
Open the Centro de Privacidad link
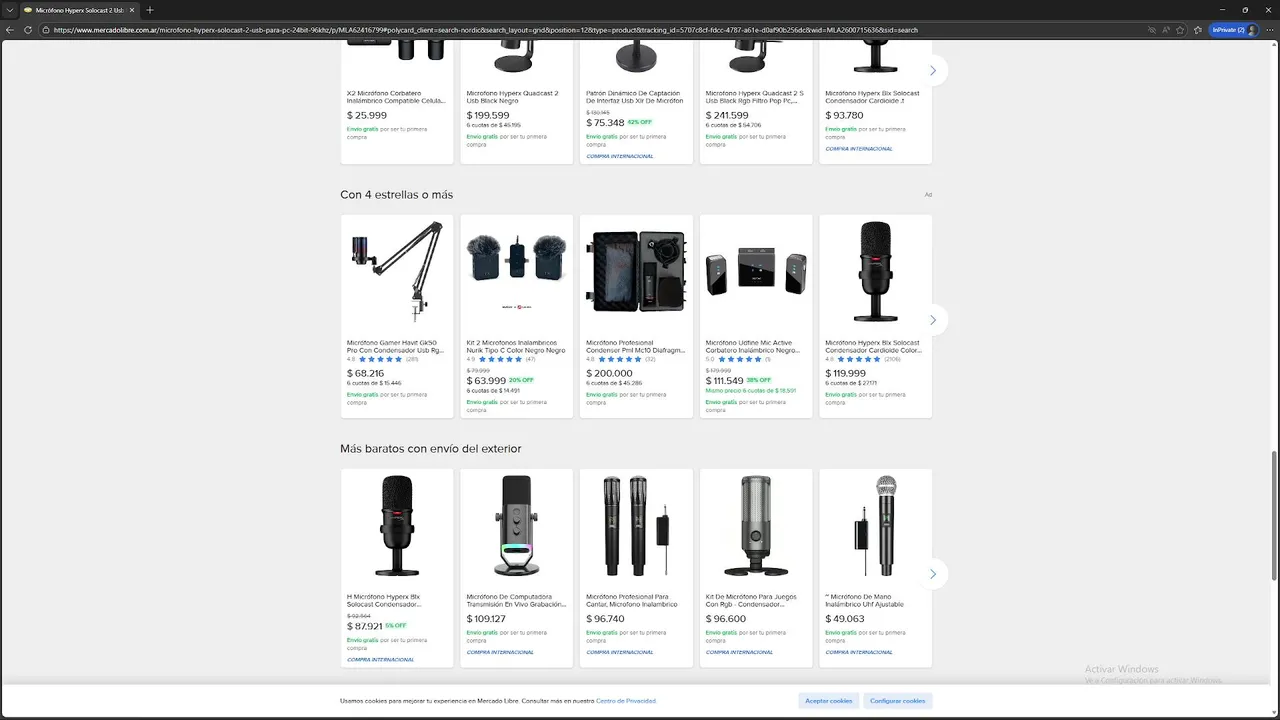point(626,701)
